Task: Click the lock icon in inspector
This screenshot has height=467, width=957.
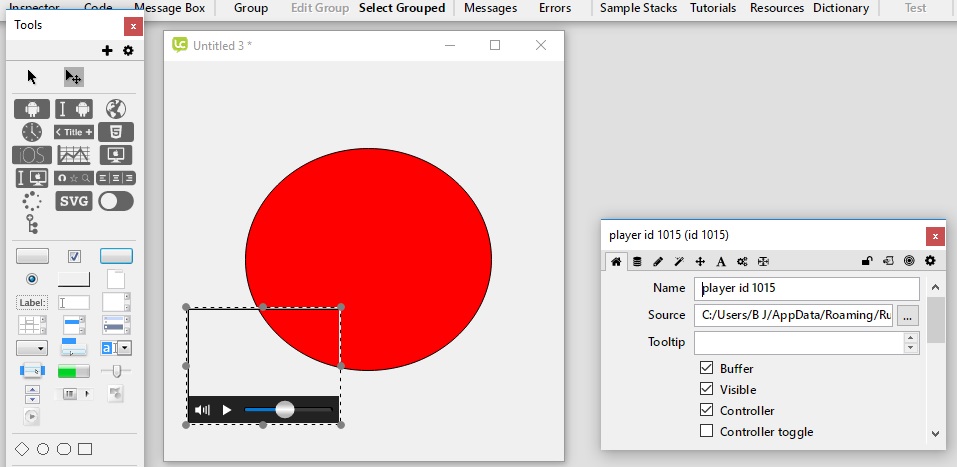Action: 867,261
